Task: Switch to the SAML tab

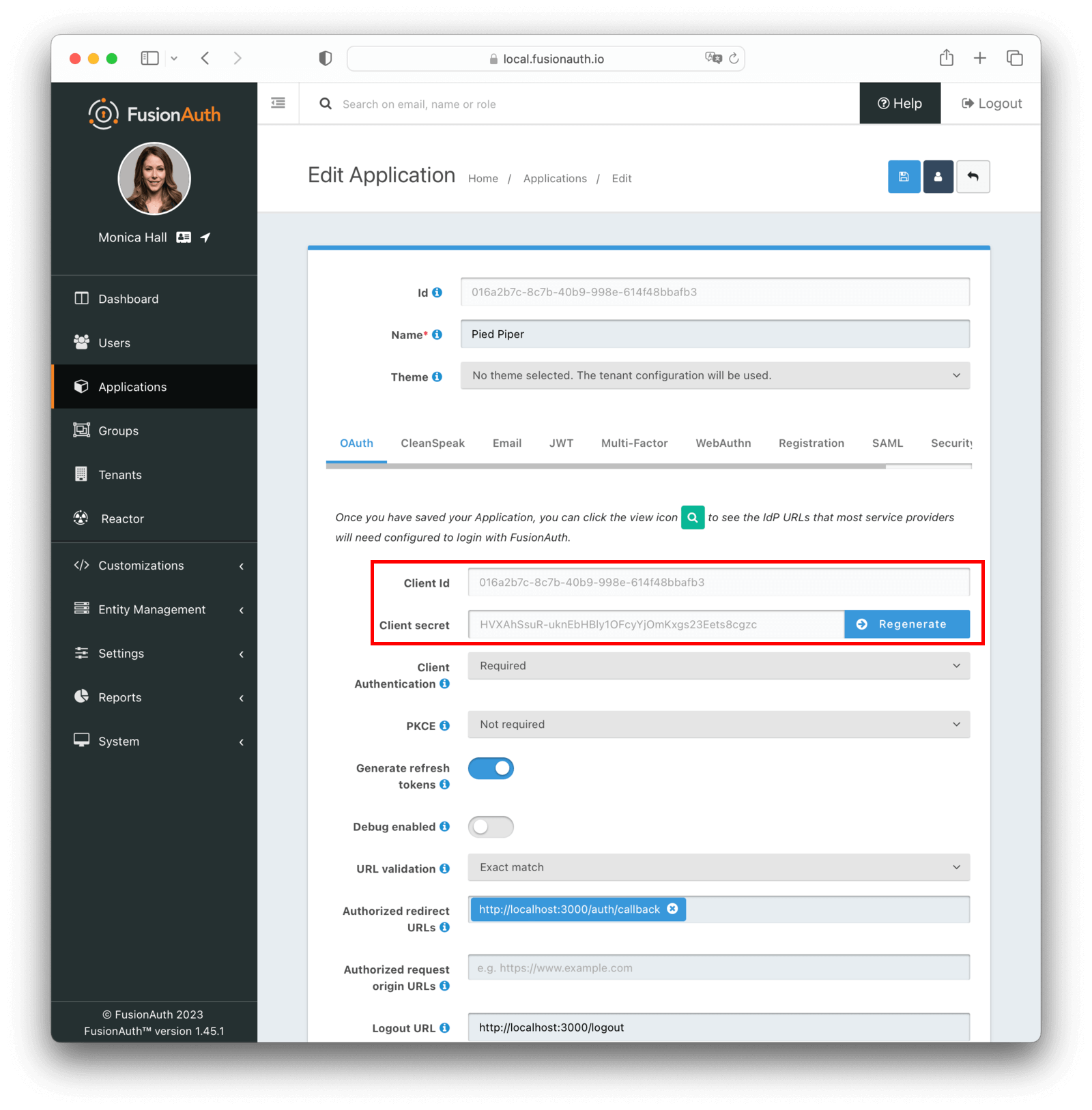Action: coord(887,443)
